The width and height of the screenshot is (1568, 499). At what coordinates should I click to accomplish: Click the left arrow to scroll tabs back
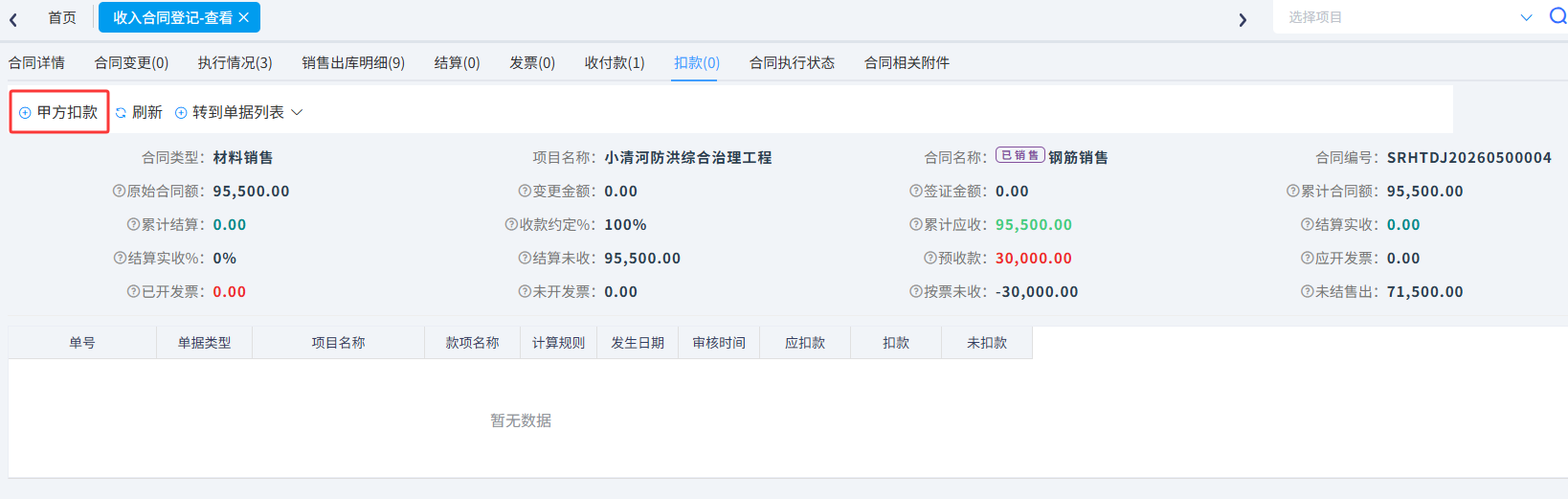click(x=13, y=19)
